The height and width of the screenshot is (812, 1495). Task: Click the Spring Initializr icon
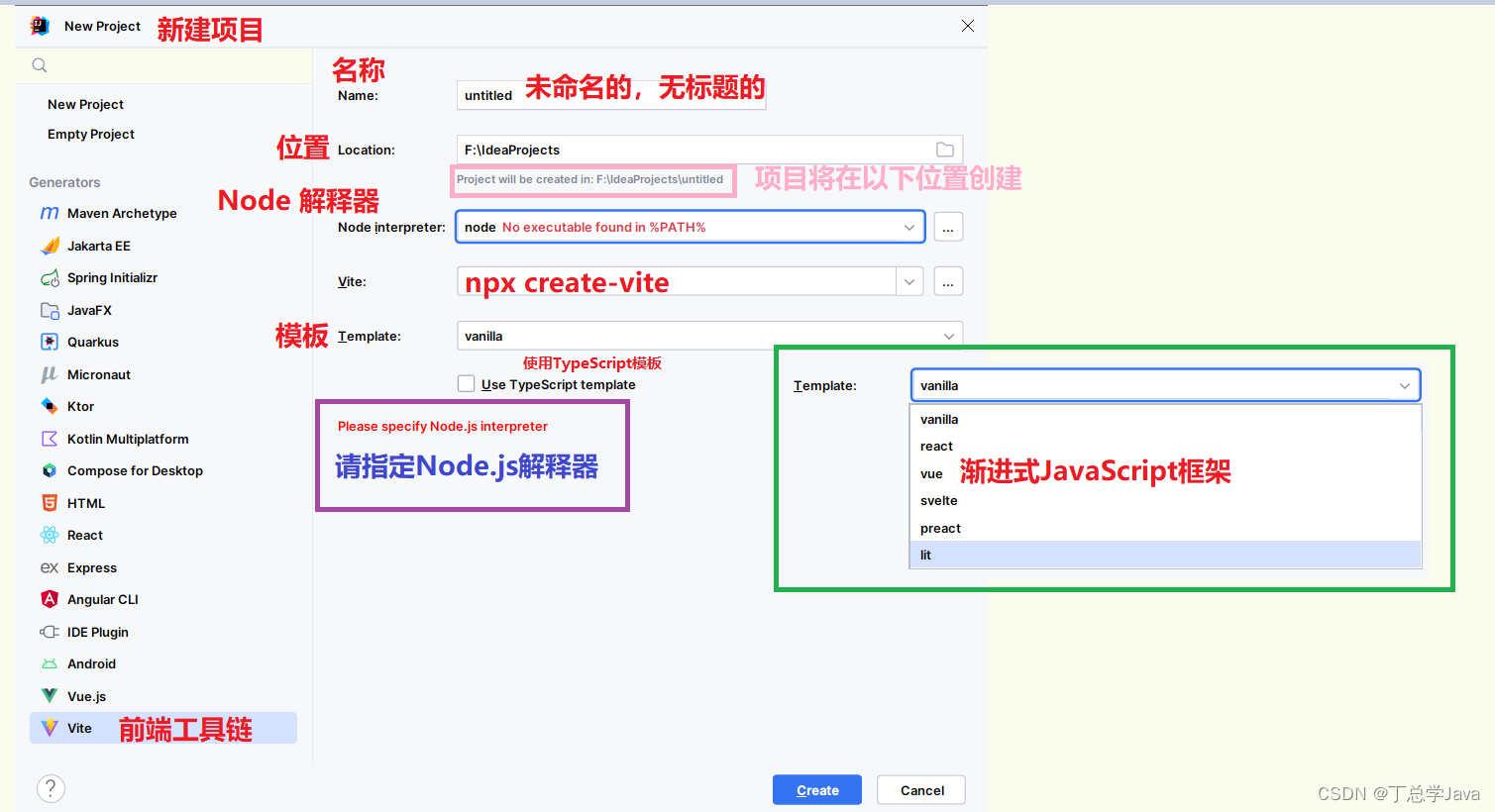(x=50, y=277)
